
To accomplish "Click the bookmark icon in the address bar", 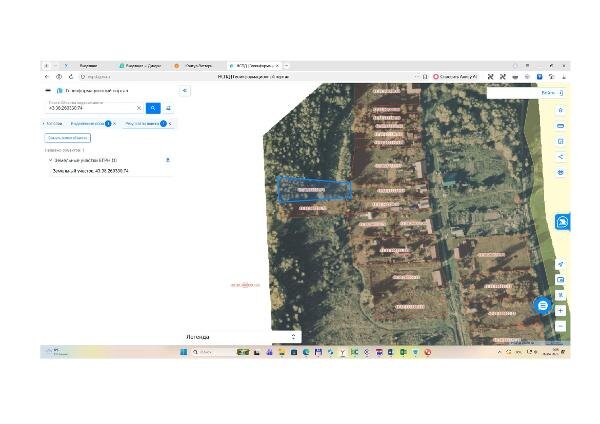I will pos(425,77).
